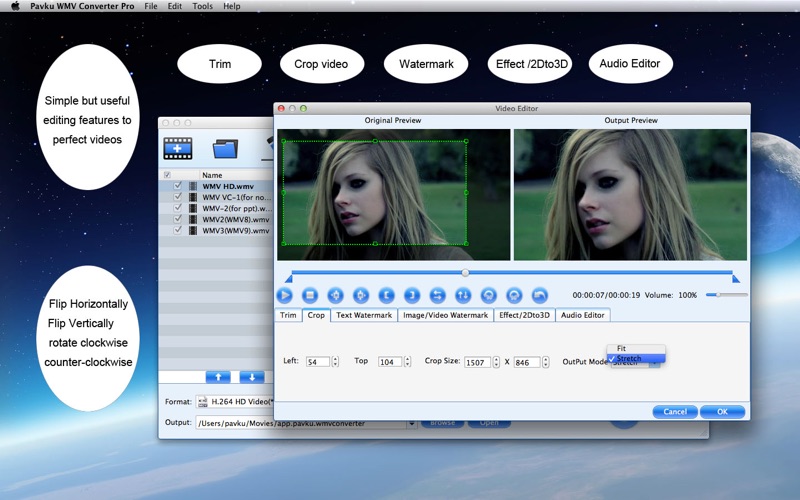Open the Apple menu

click(x=15, y=6)
